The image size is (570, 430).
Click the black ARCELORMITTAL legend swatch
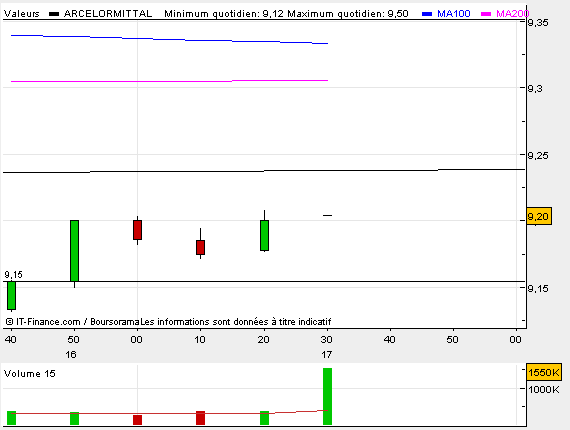[x=54, y=14]
